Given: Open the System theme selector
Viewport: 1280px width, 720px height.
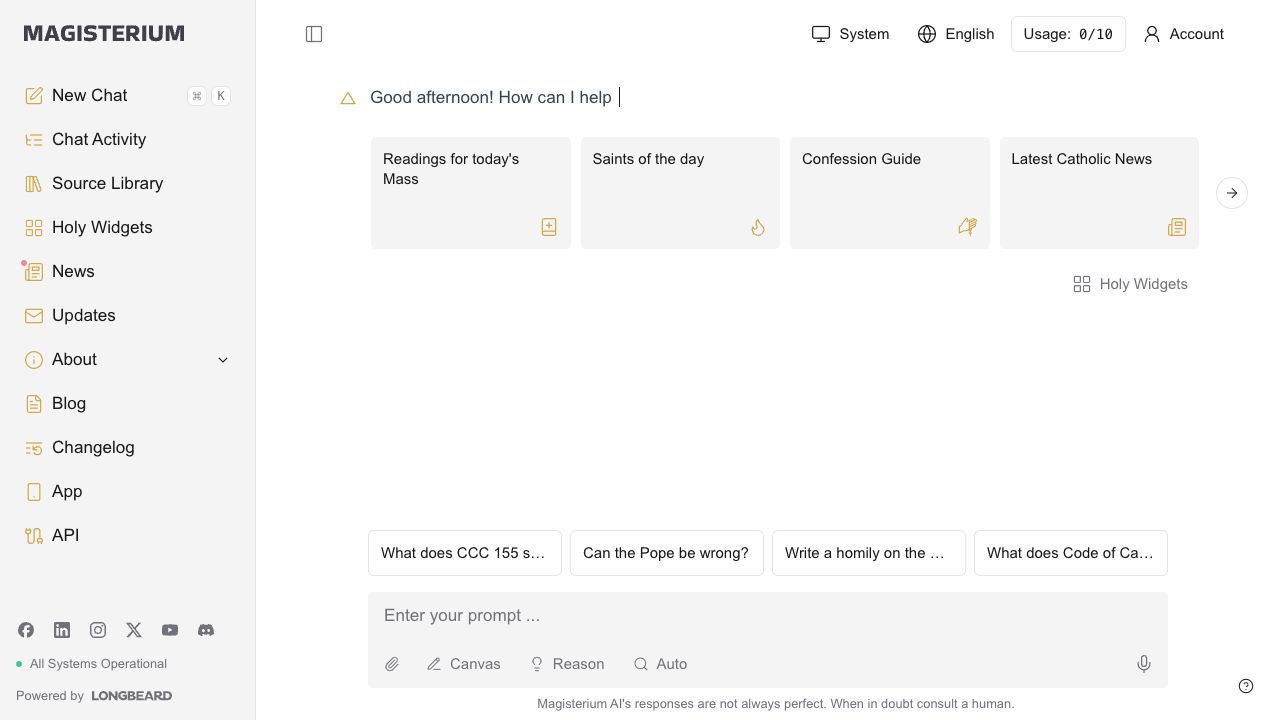Looking at the screenshot, I should pos(850,34).
